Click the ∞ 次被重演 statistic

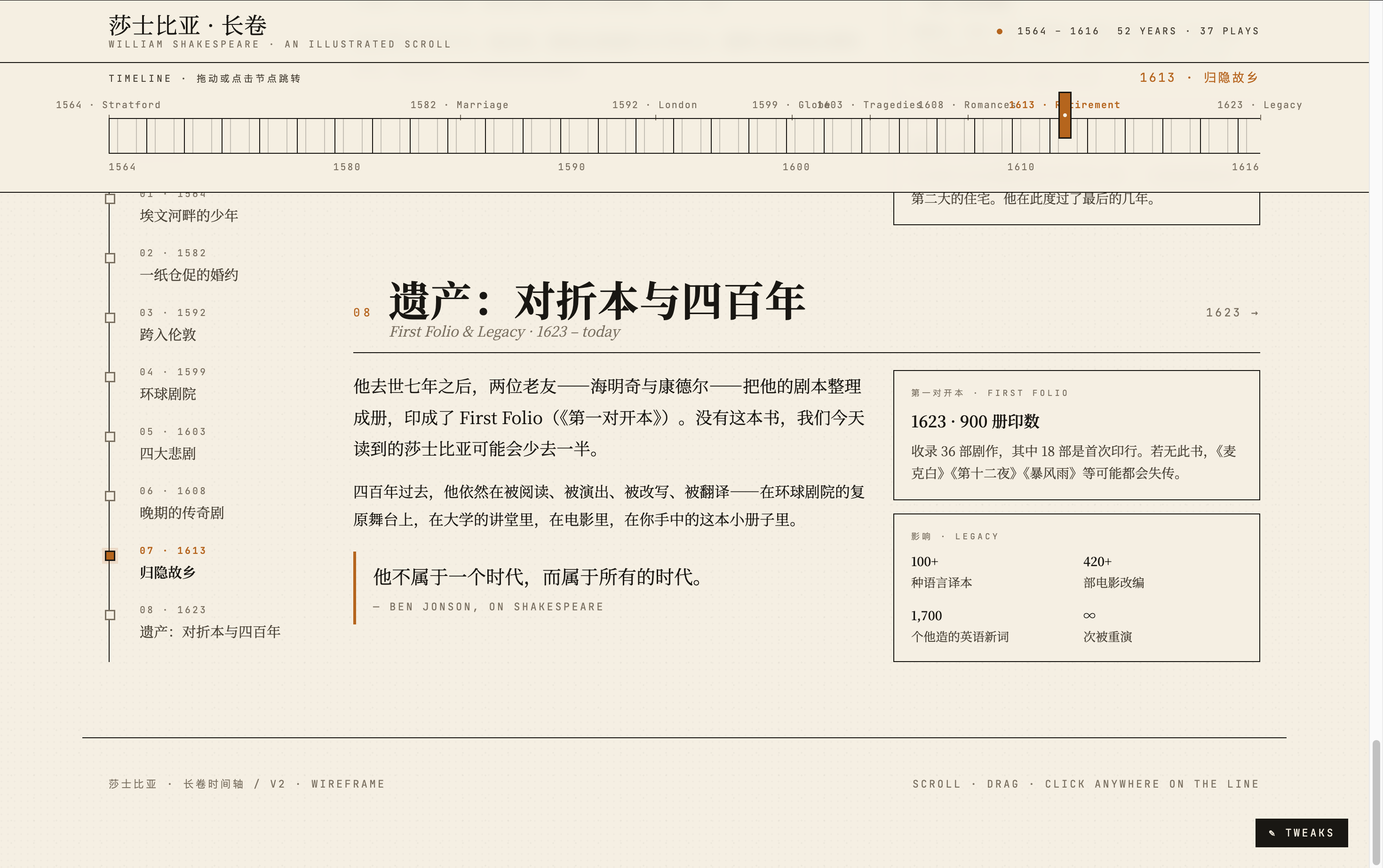coord(1107,626)
